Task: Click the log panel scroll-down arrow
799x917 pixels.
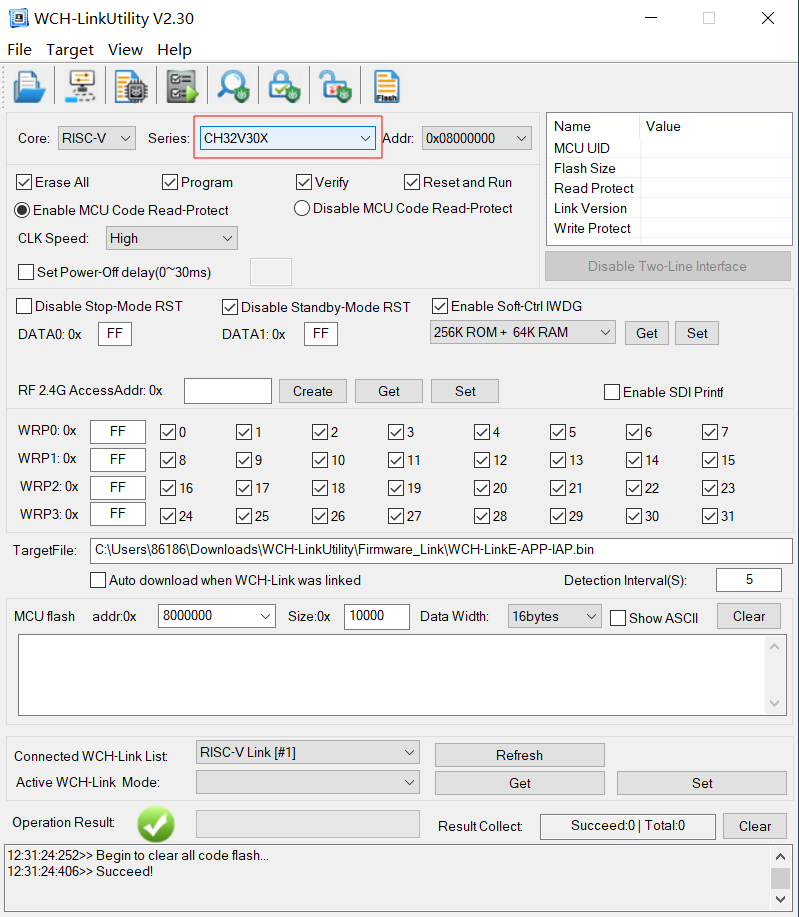Action: pyautogui.click(x=780, y=899)
